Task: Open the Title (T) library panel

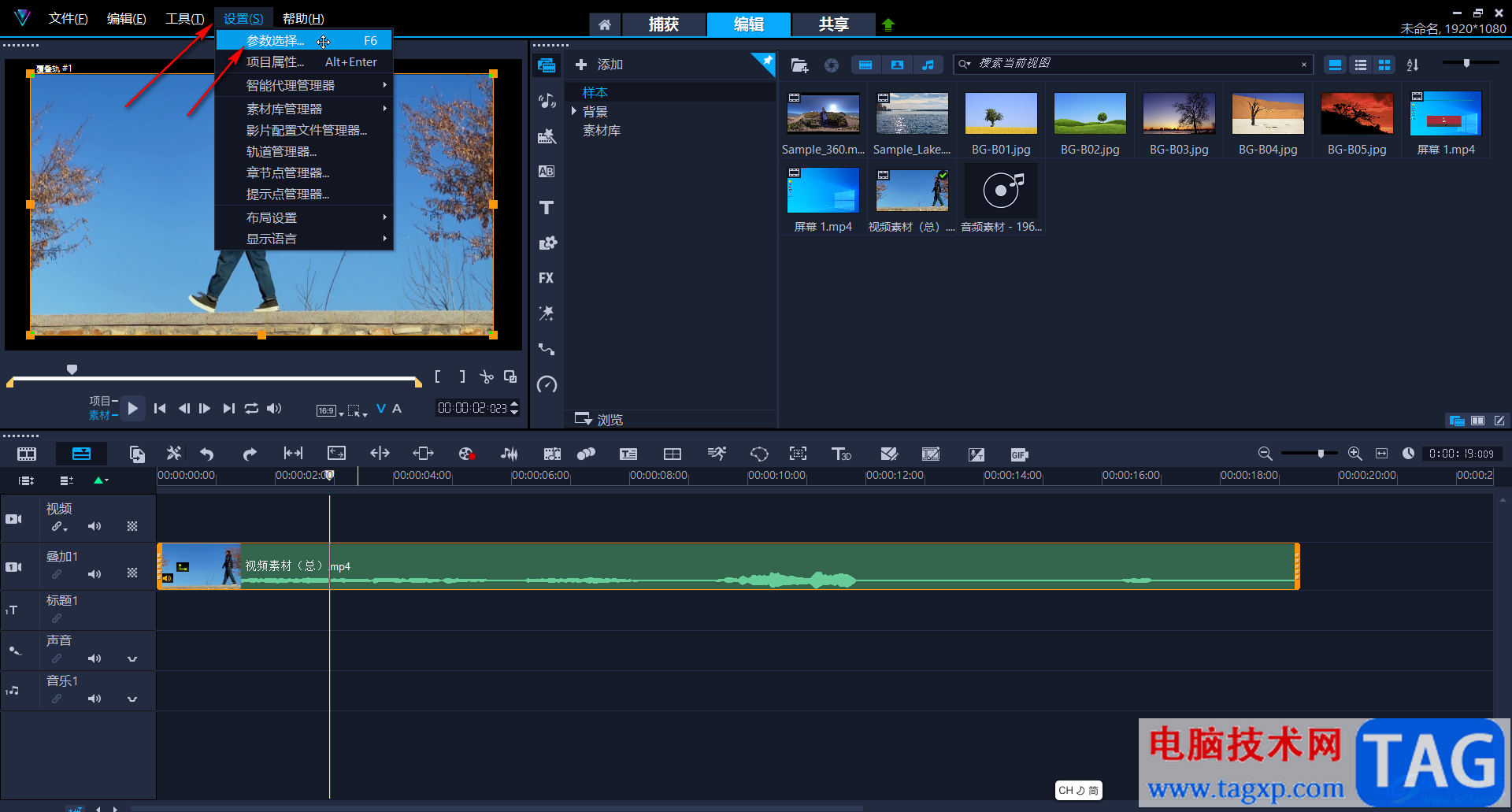Action: pos(547,207)
